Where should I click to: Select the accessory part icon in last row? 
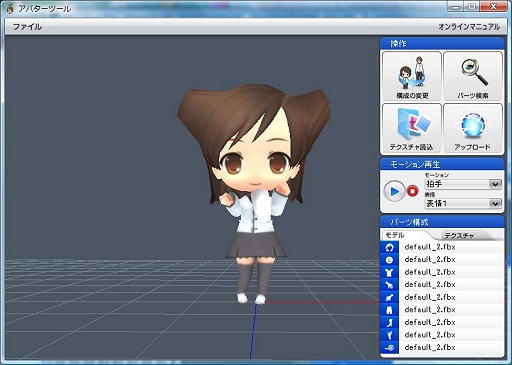point(389,348)
